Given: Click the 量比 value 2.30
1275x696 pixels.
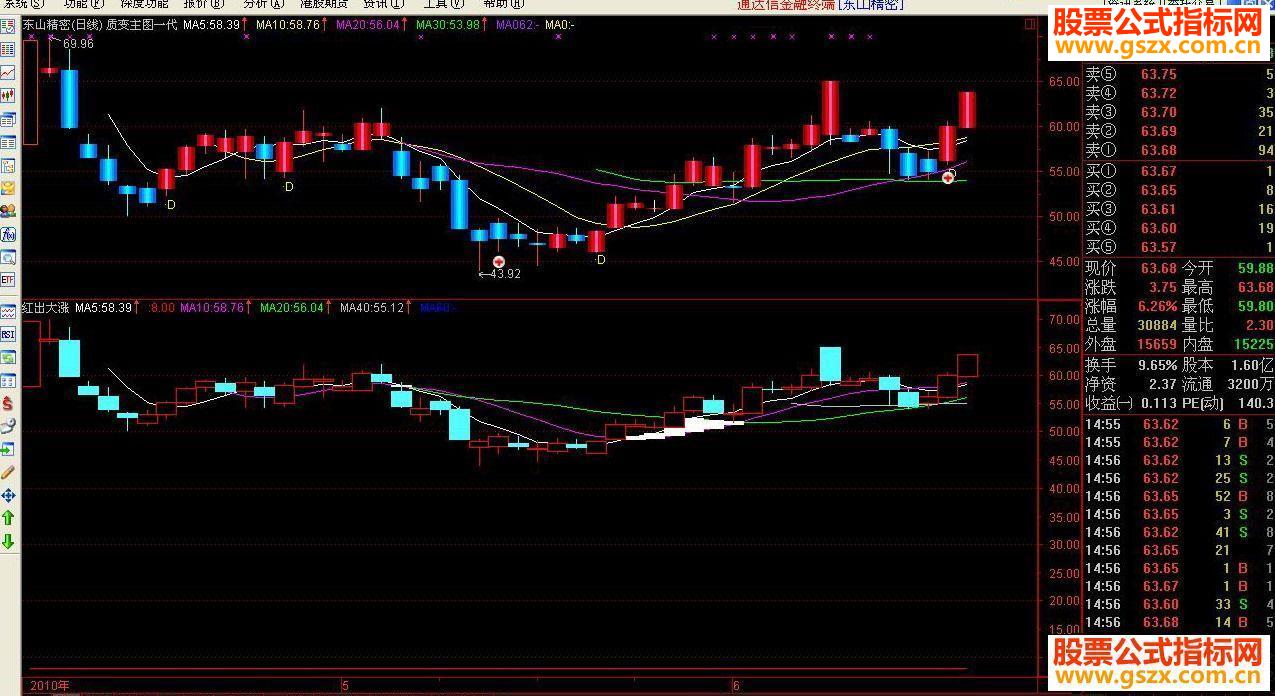Looking at the screenshot, I should tap(1259, 325).
